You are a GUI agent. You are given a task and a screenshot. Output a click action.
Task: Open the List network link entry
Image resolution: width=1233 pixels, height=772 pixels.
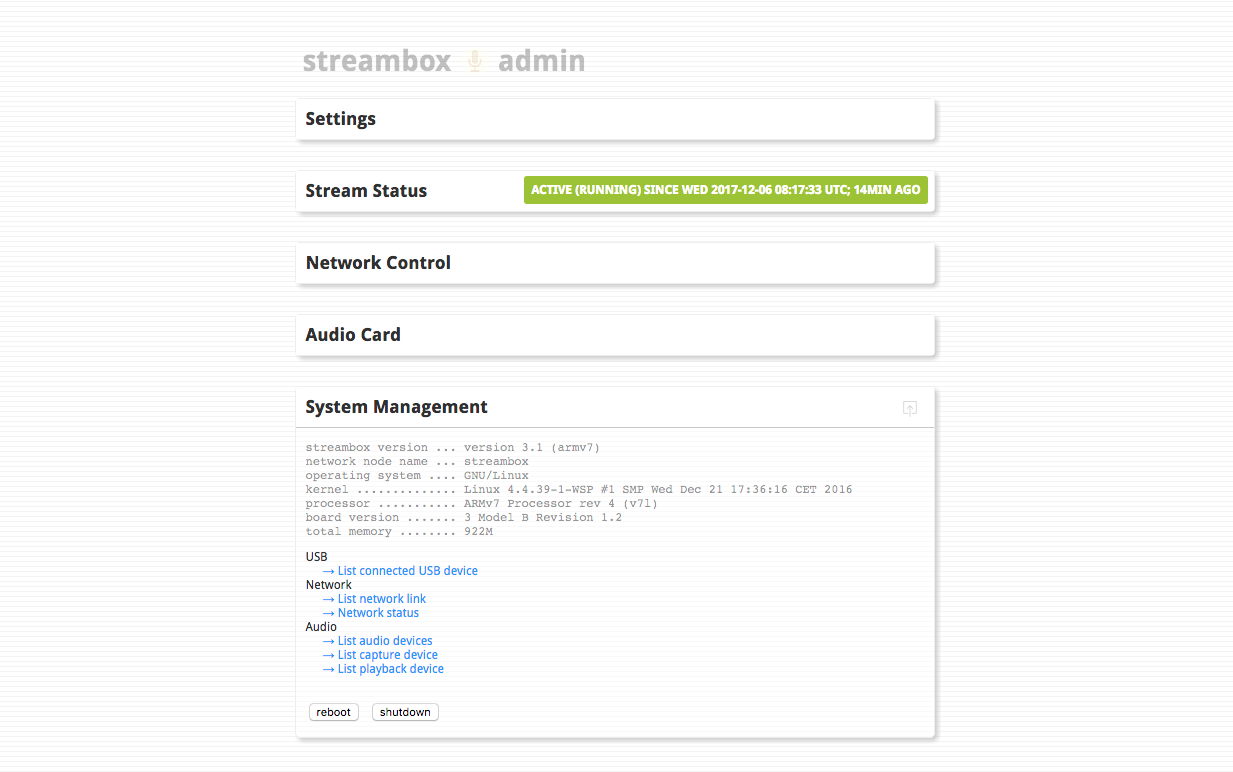(x=381, y=599)
